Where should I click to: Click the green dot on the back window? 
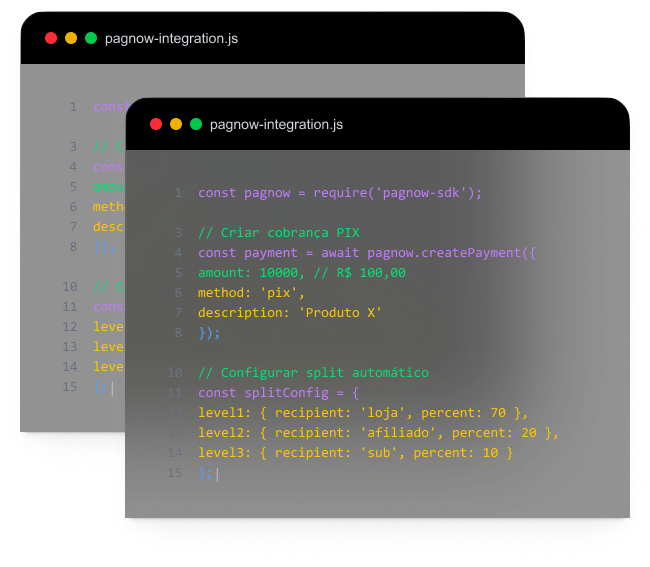click(x=91, y=38)
